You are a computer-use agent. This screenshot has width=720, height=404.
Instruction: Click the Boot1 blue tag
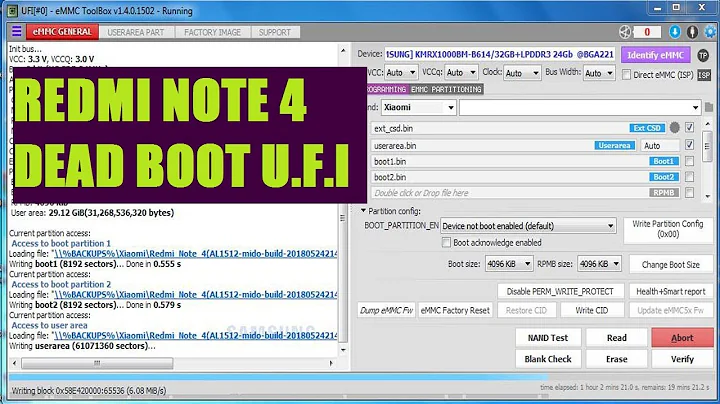click(664, 161)
